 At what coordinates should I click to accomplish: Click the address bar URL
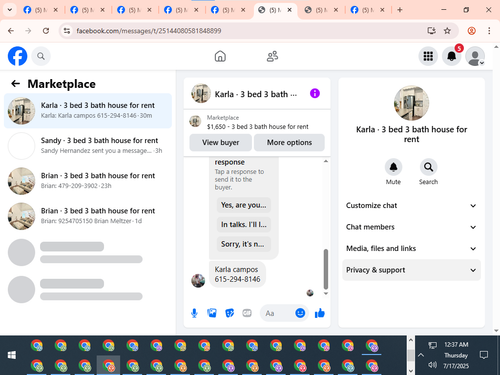coord(149,31)
